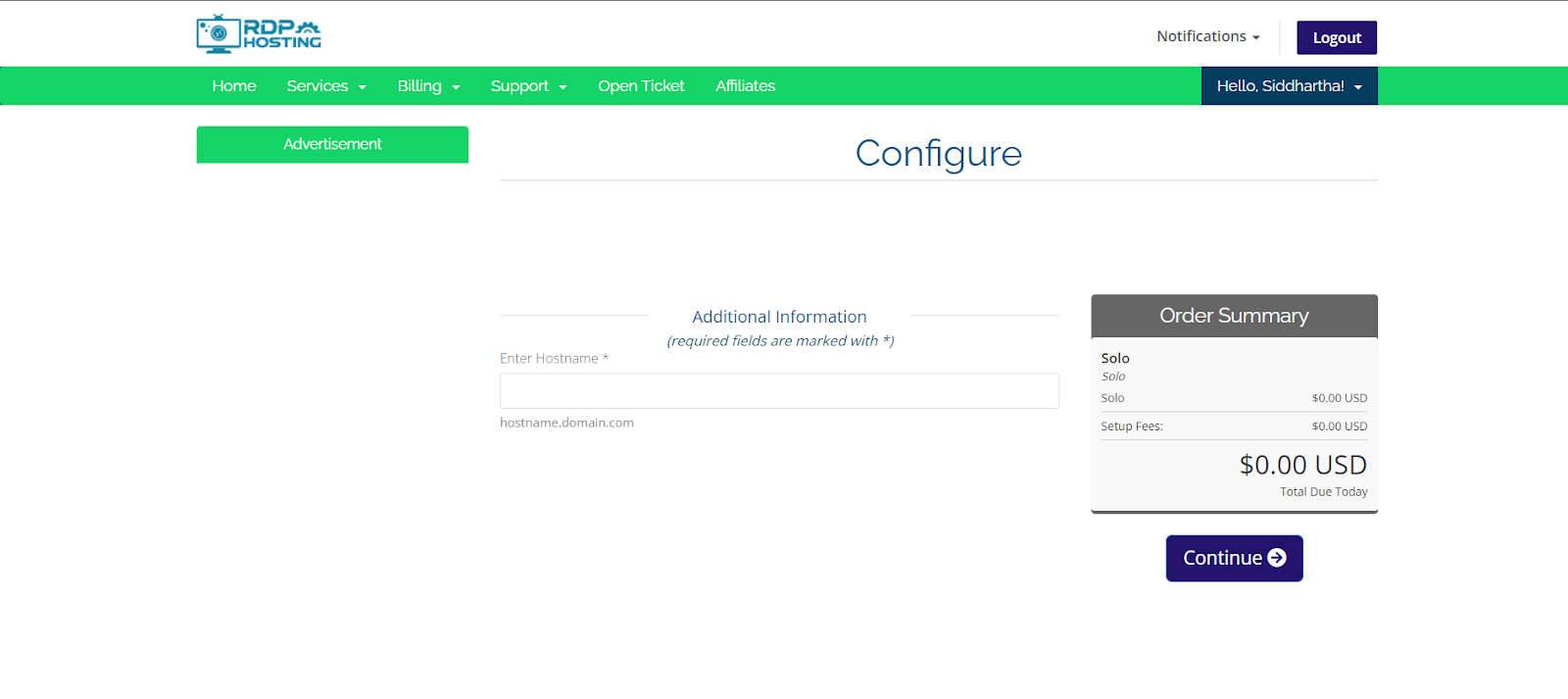Open the Notifications dropdown
This screenshot has height=699, width=1568.
1207,36
